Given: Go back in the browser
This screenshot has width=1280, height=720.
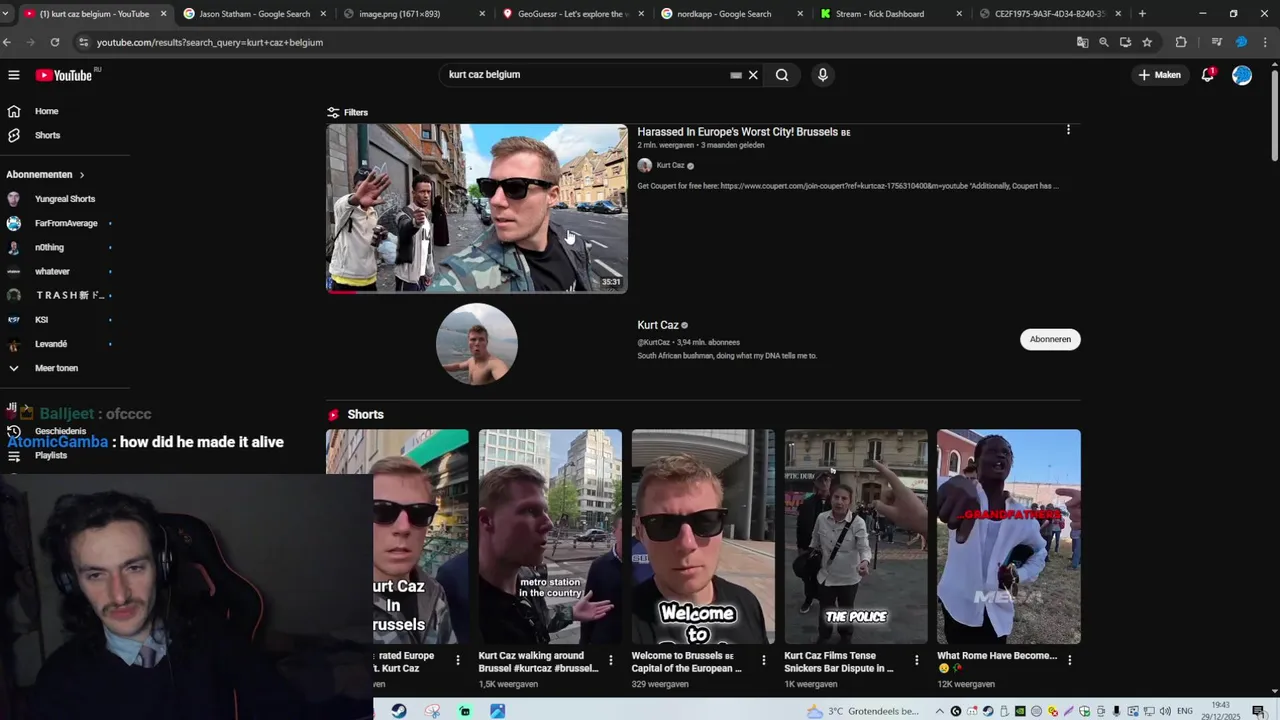Looking at the screenshot, I should point(7,42).
